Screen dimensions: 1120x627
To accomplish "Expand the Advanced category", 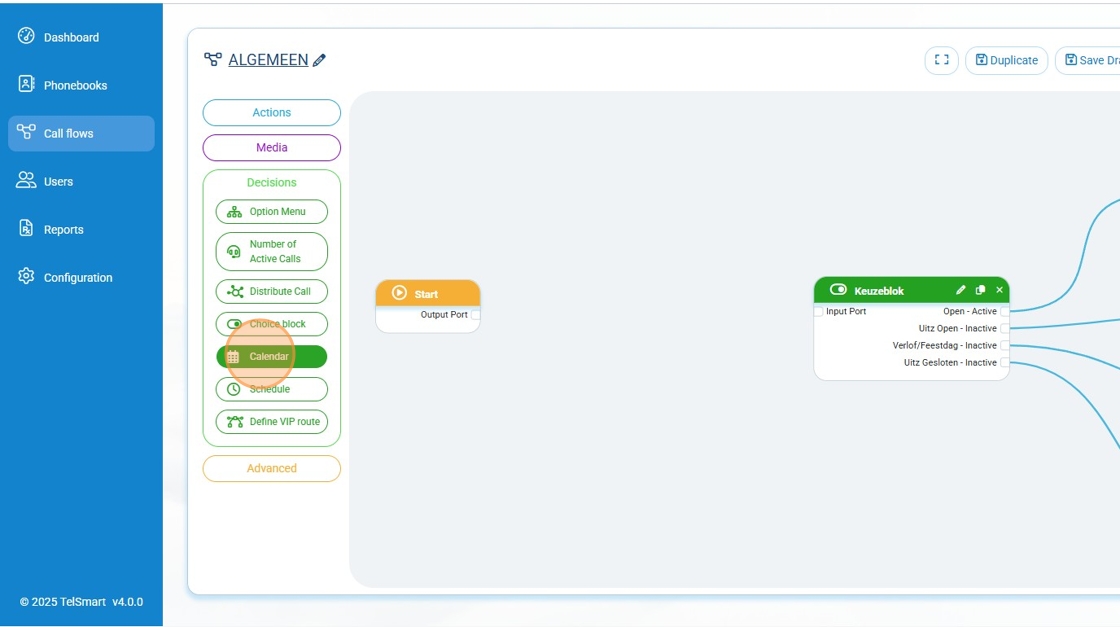I will click(x=271, y=468).
